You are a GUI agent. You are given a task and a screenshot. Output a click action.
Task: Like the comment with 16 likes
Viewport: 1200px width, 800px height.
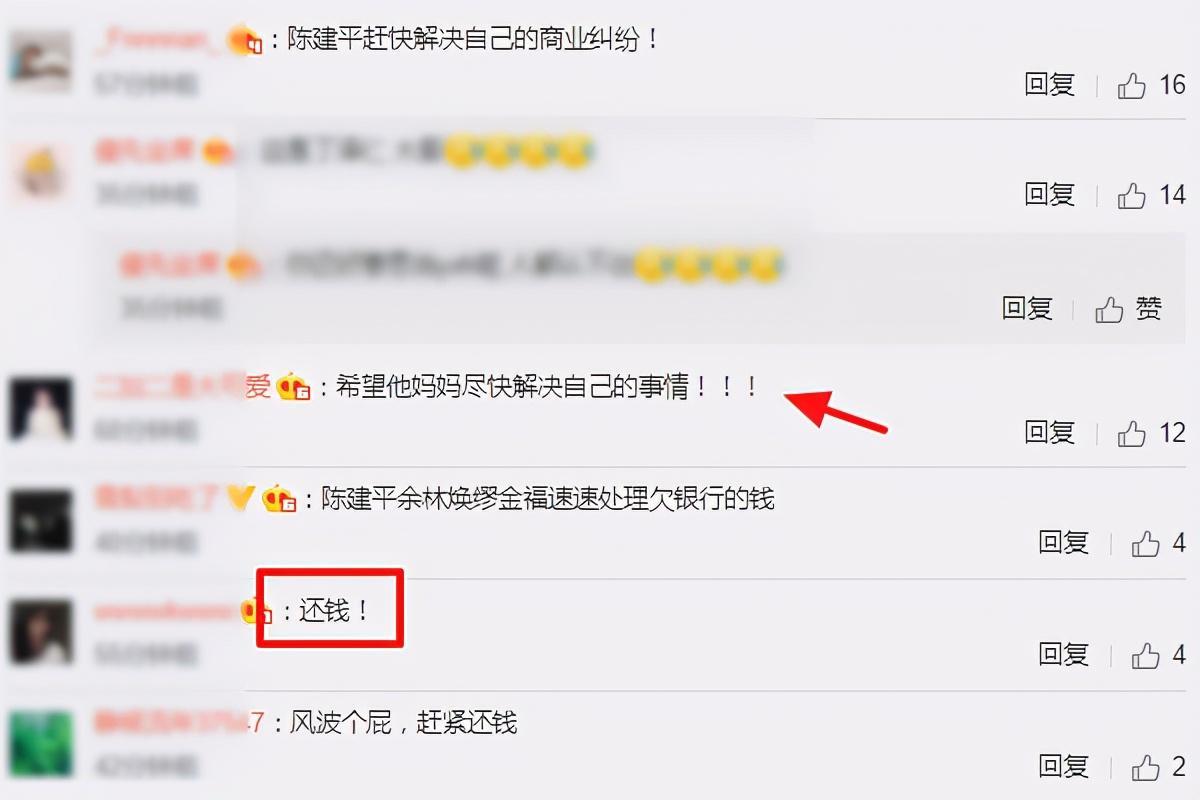1131,86
